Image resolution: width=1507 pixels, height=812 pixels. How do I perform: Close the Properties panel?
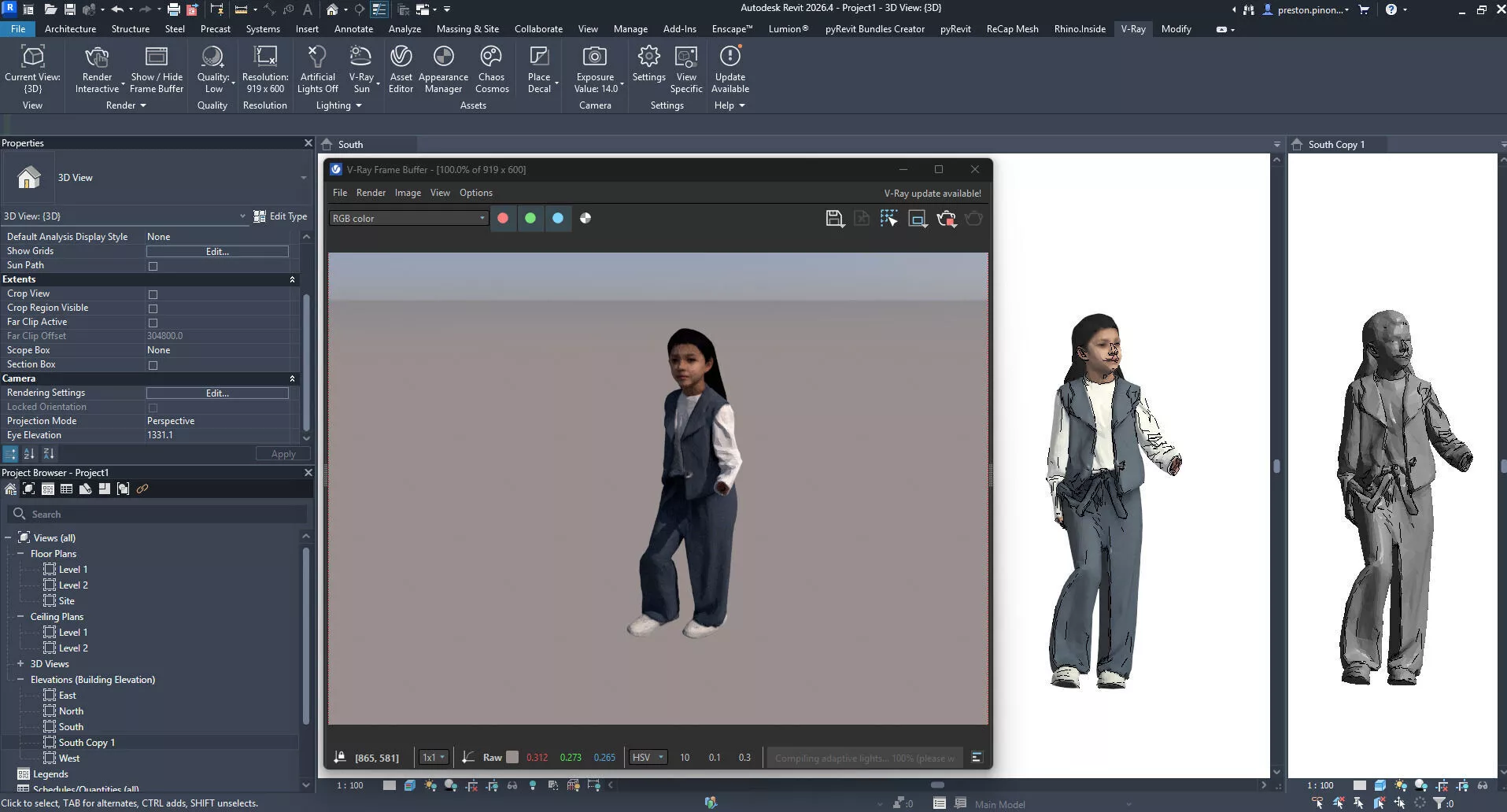(308, 143)
